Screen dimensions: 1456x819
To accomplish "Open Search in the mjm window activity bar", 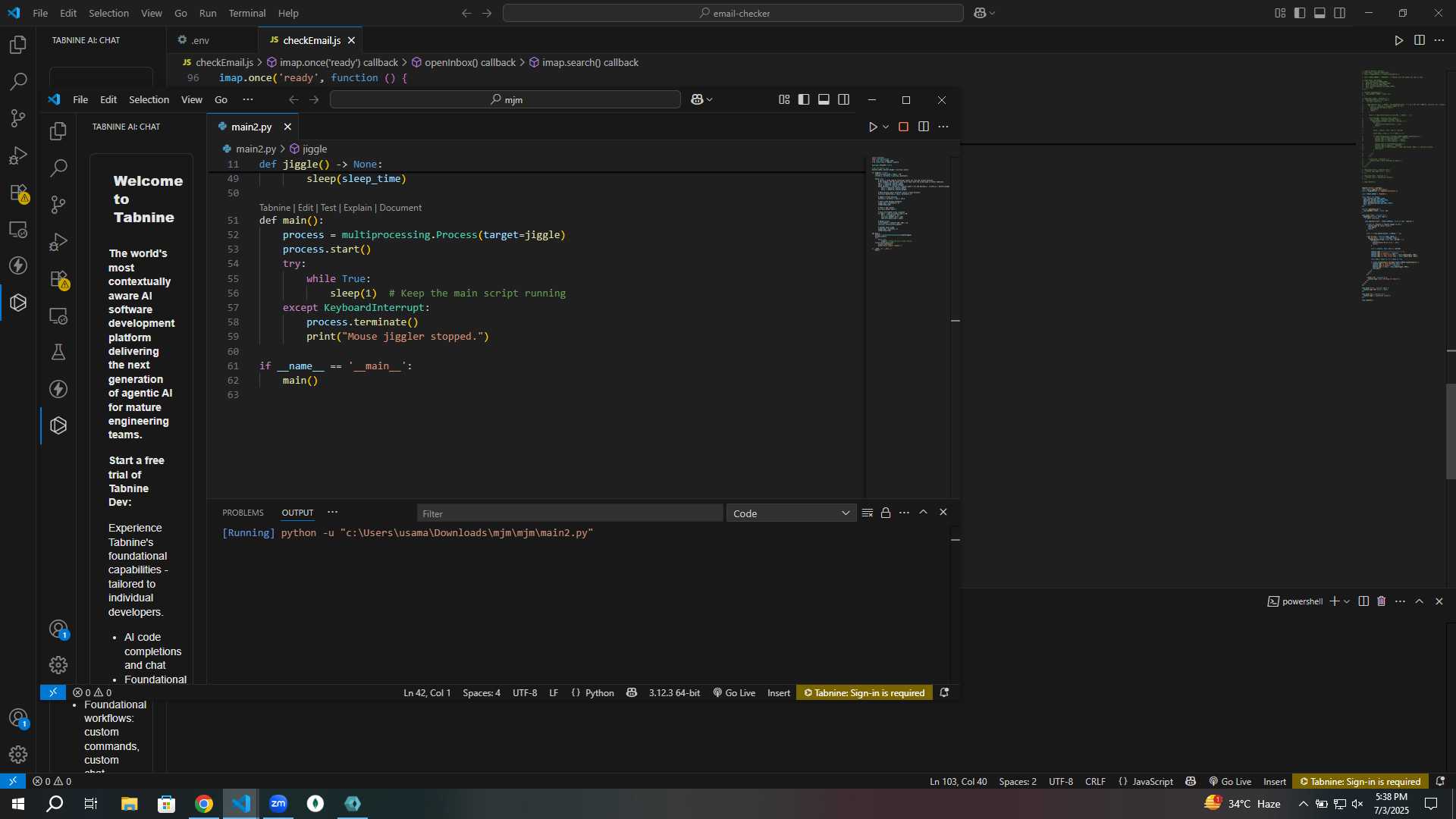I will click(58, 168).
